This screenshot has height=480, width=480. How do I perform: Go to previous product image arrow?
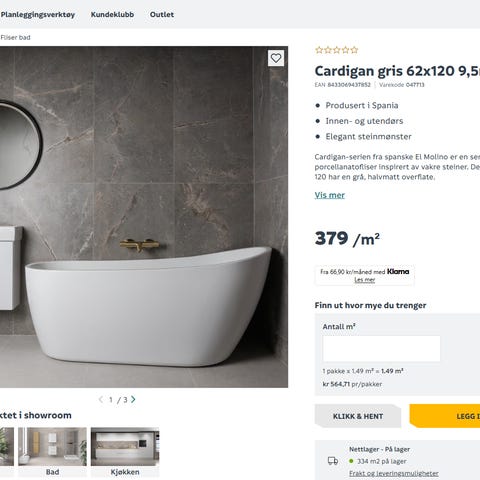(101, 399)
